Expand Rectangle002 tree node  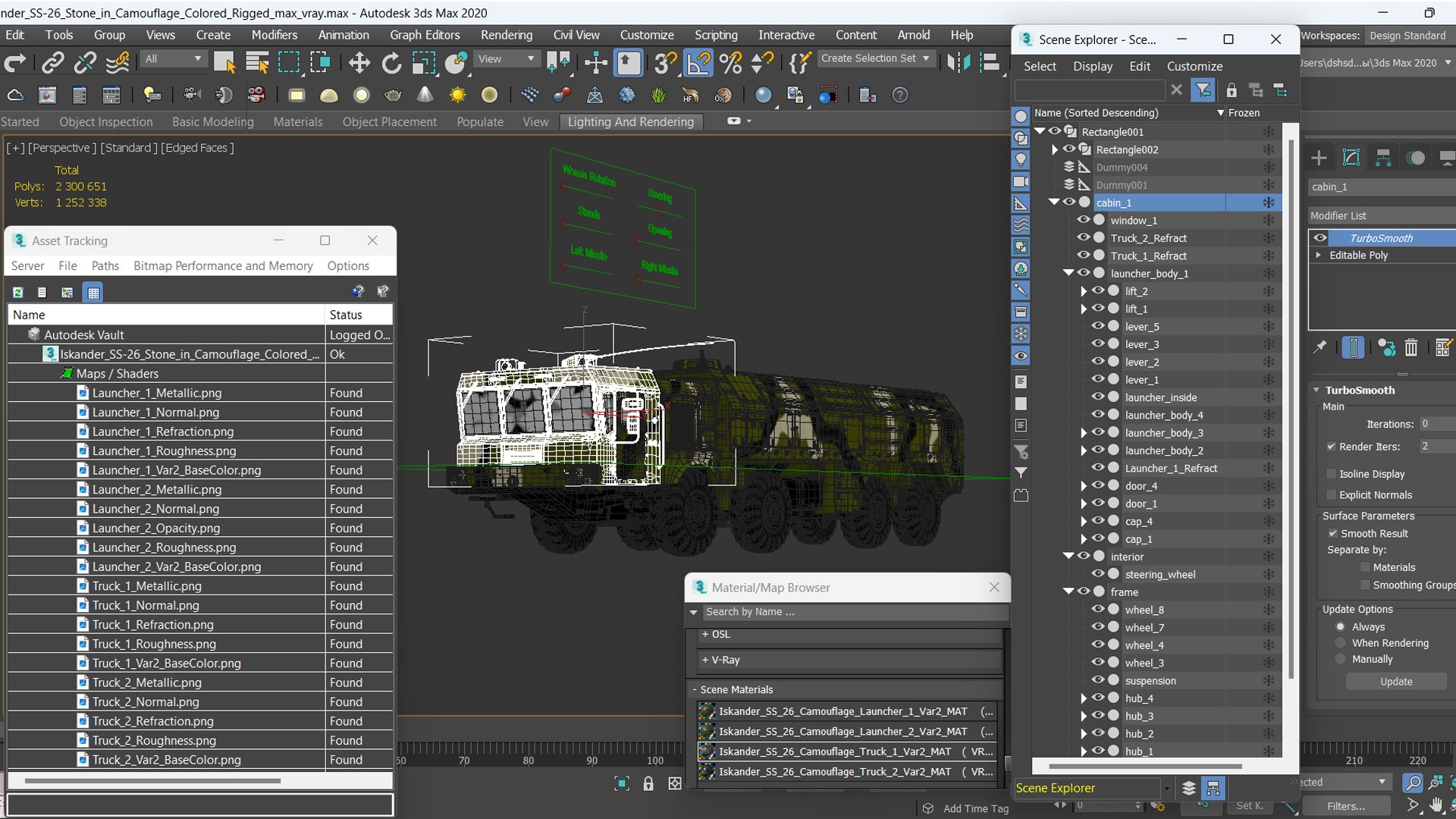1055,149
